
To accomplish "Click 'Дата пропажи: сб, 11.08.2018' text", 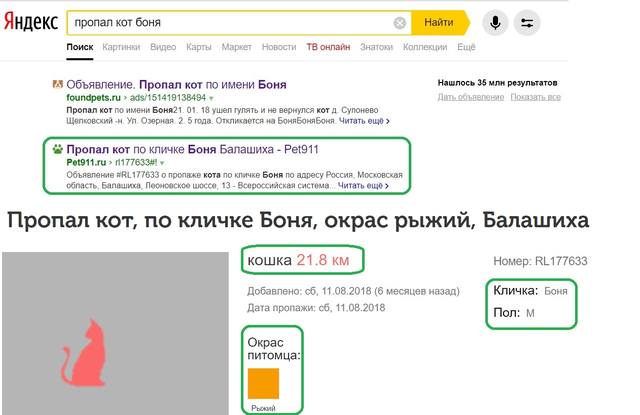I will click(316, 308).
